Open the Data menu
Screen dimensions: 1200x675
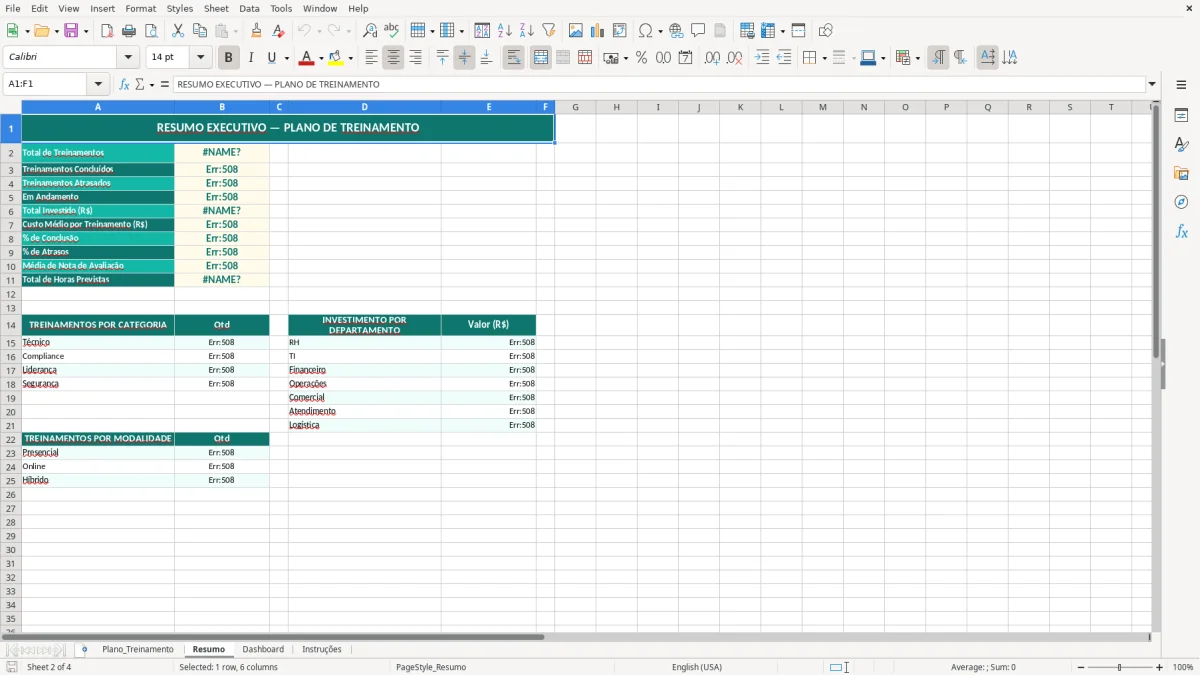[249, 8]
